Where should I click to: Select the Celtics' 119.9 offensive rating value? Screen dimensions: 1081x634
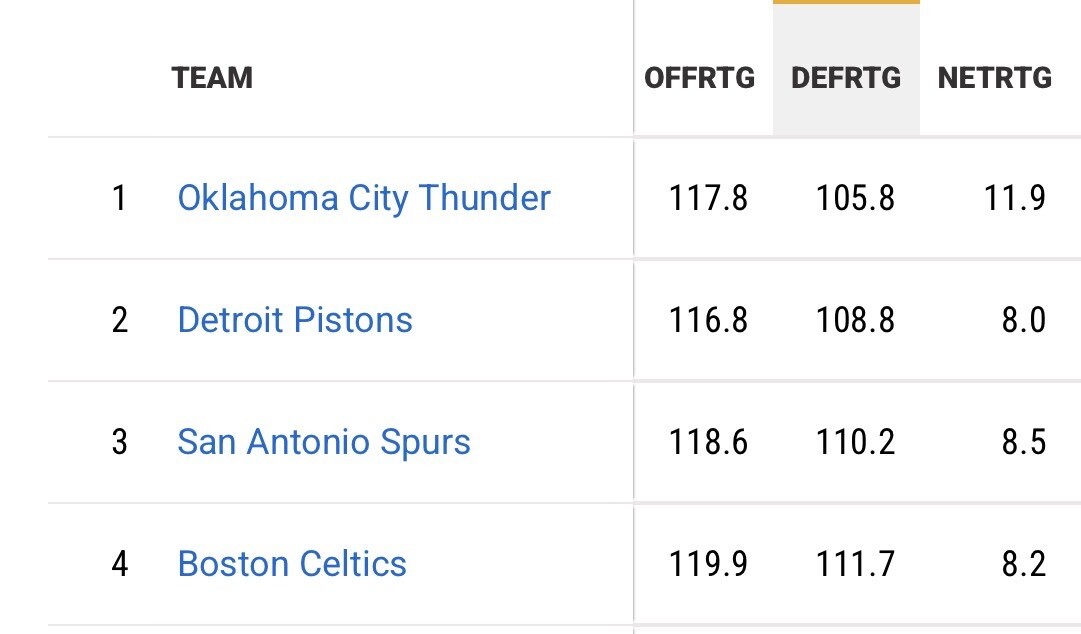pyautogui.click(x=708, y=564)
